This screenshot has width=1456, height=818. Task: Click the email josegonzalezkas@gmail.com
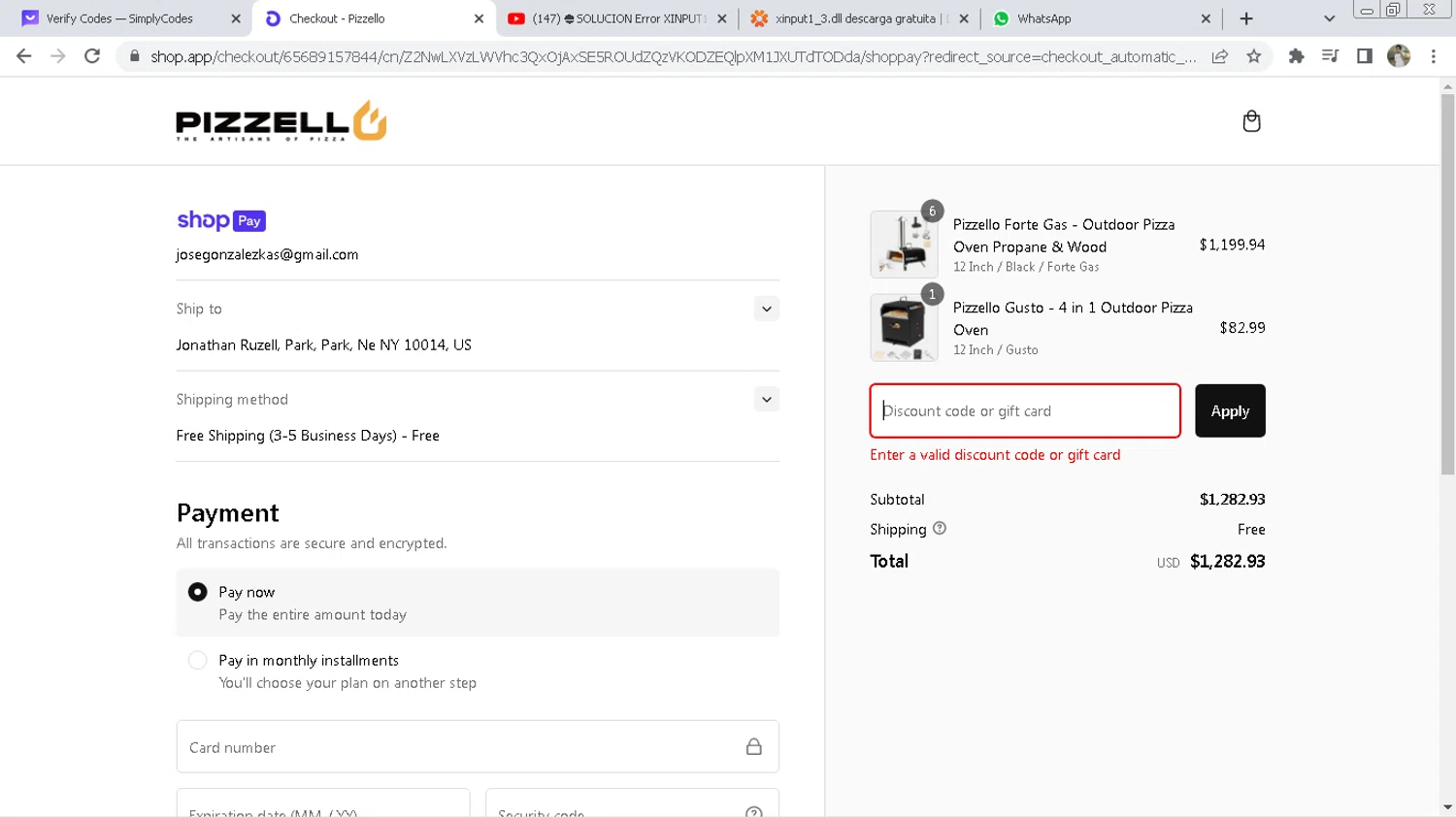click(267, 254)
